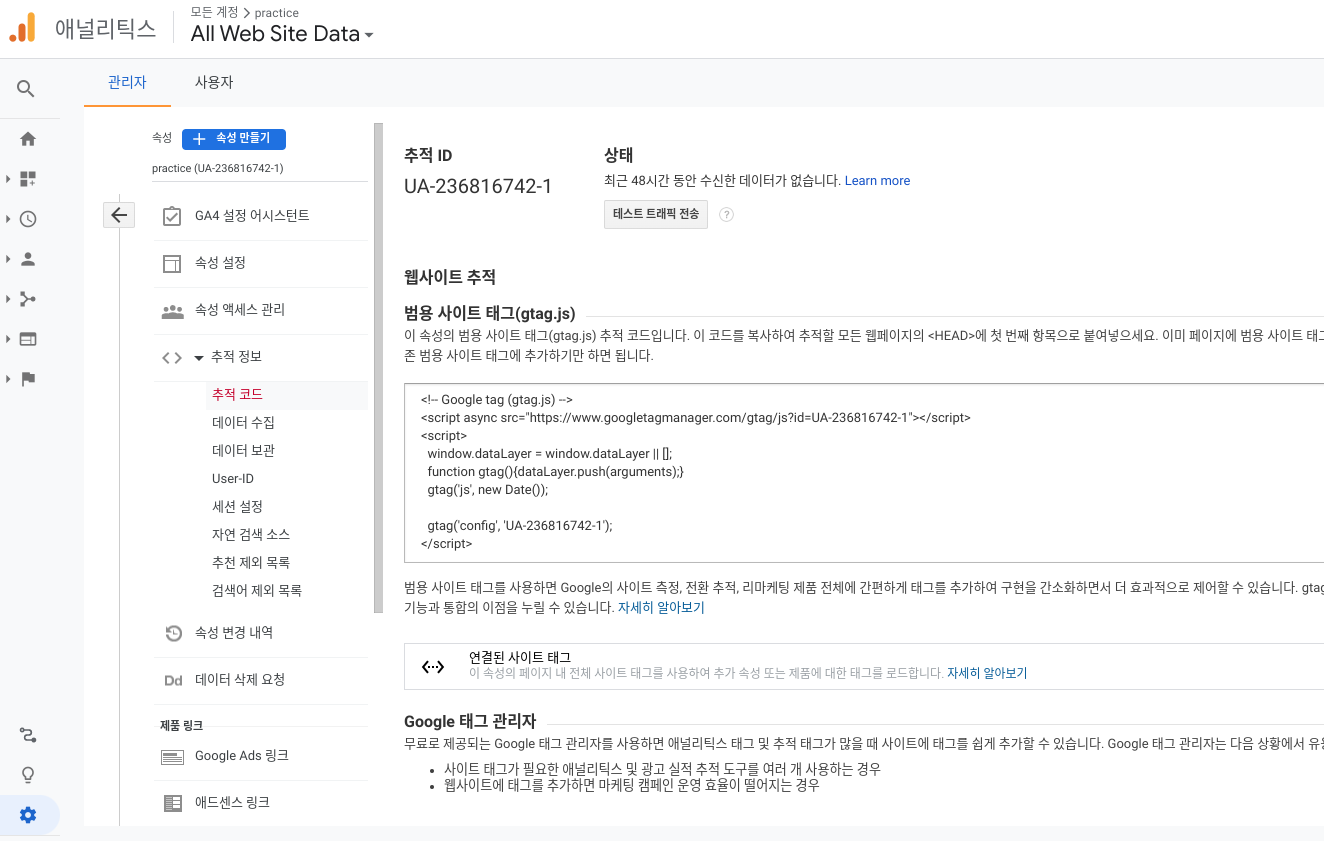
Task: Click the GA4 설정 어시스턴트 checkbox icon
Action: (172, 216)
